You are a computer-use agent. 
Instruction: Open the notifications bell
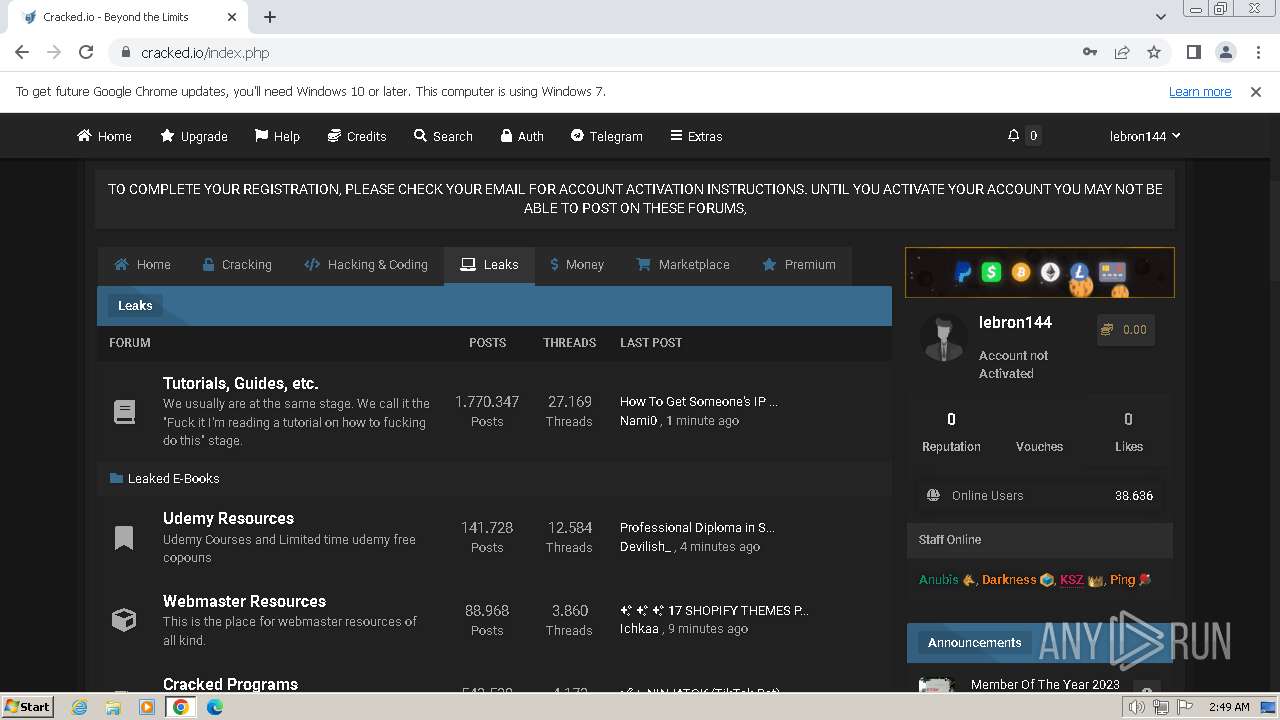coord(1013,135)
